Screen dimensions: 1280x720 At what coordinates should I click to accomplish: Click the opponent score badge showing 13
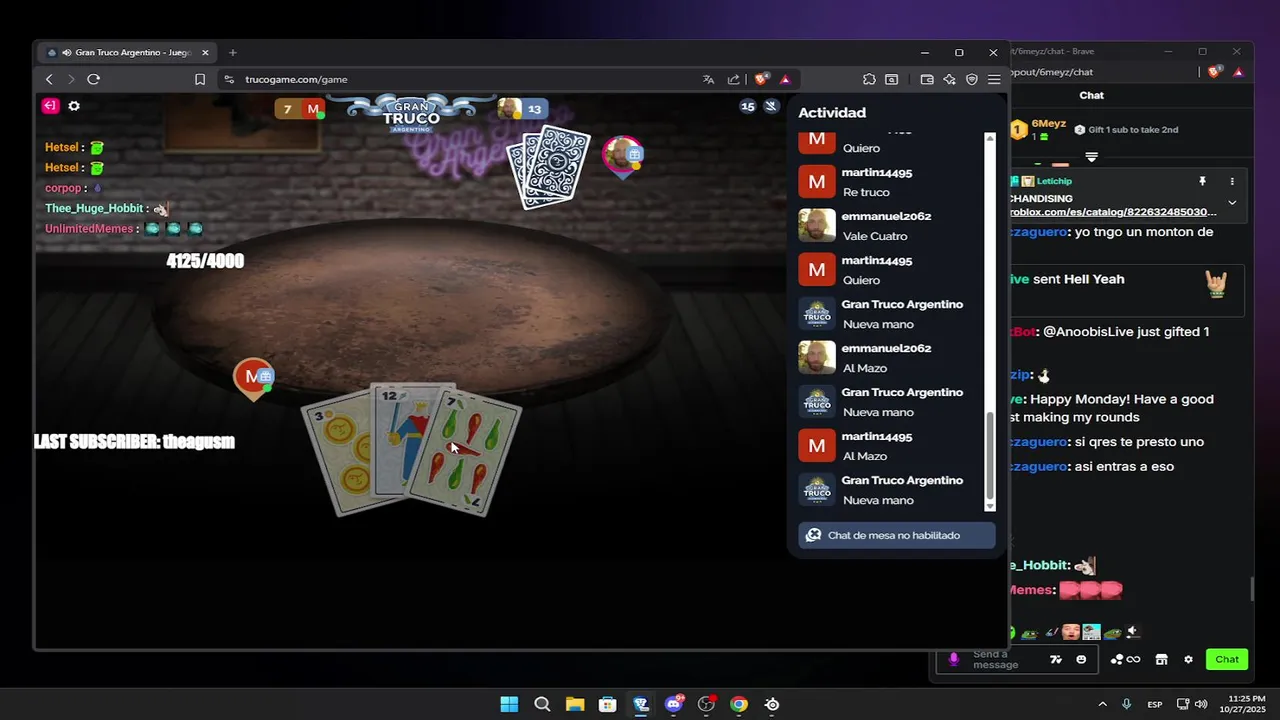[523, 109]
